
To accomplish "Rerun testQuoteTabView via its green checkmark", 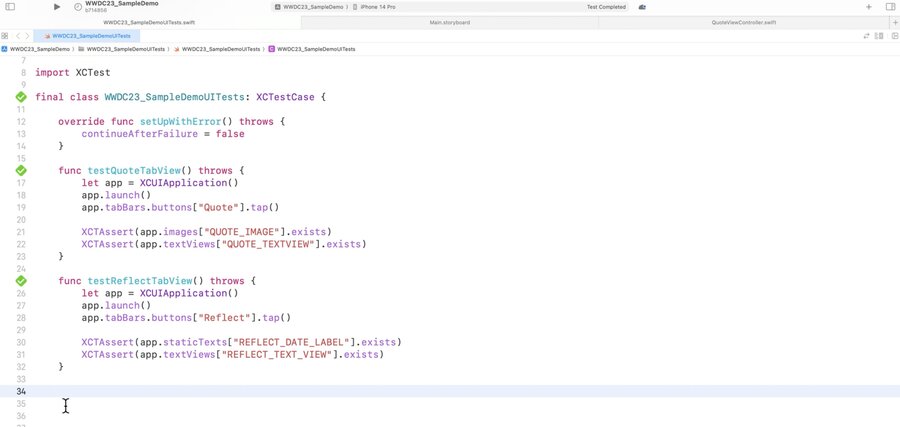I will 21,170.
